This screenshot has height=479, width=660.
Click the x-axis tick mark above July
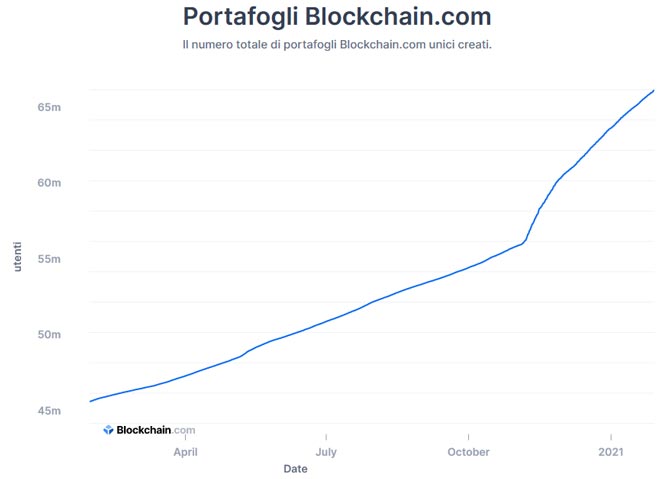point(326,438)
